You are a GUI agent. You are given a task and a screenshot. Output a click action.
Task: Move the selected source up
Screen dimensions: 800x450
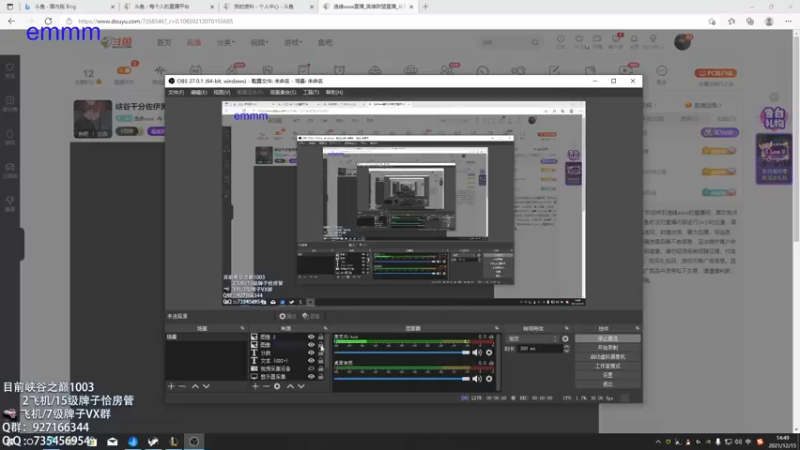(290, 386)
